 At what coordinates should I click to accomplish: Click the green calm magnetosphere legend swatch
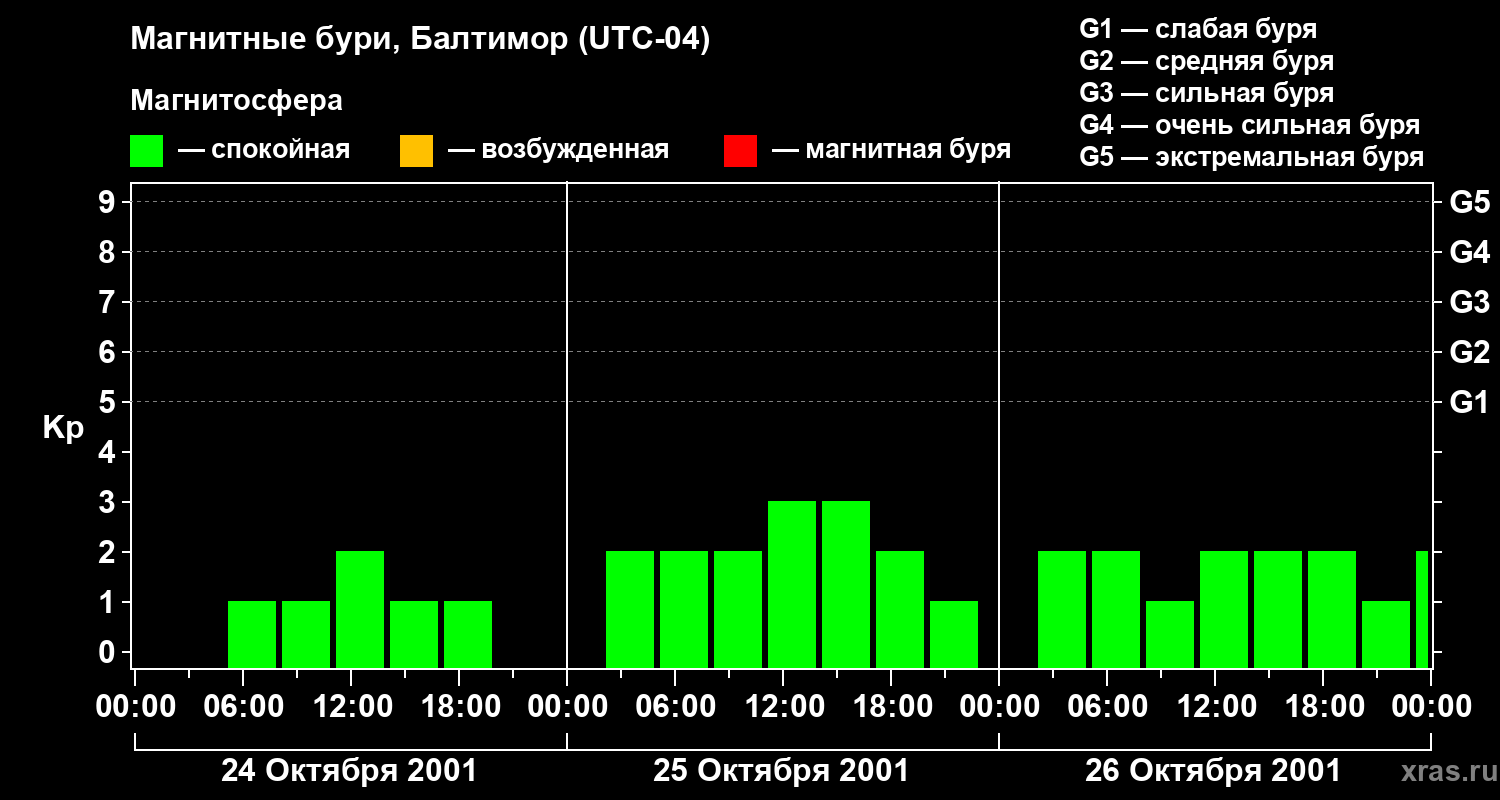[146, 151]
